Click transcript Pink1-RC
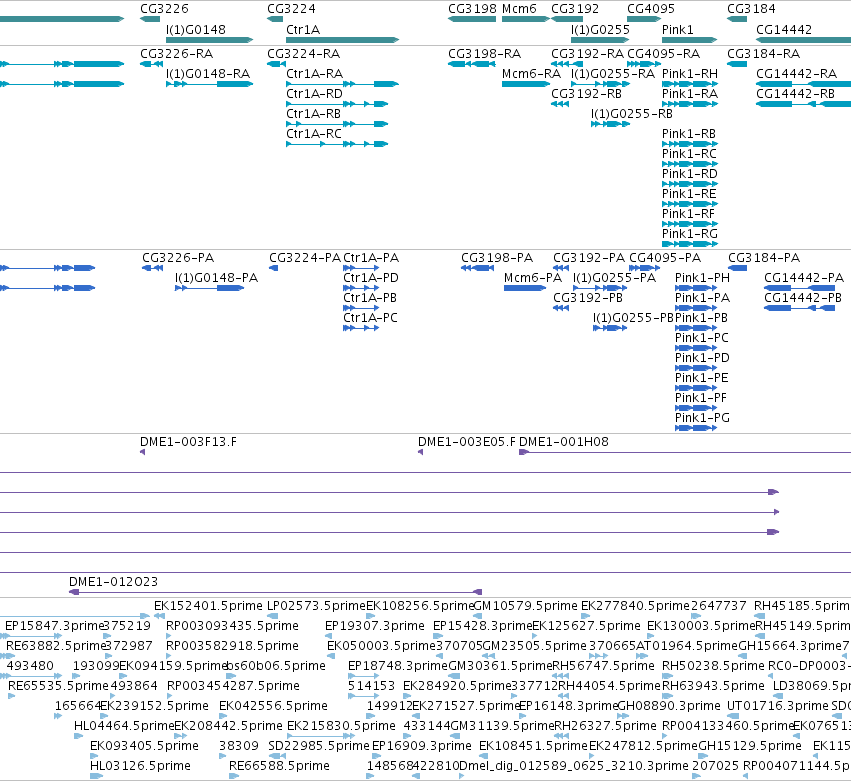Screen dimensions: 851x781 tap(689, 154)
